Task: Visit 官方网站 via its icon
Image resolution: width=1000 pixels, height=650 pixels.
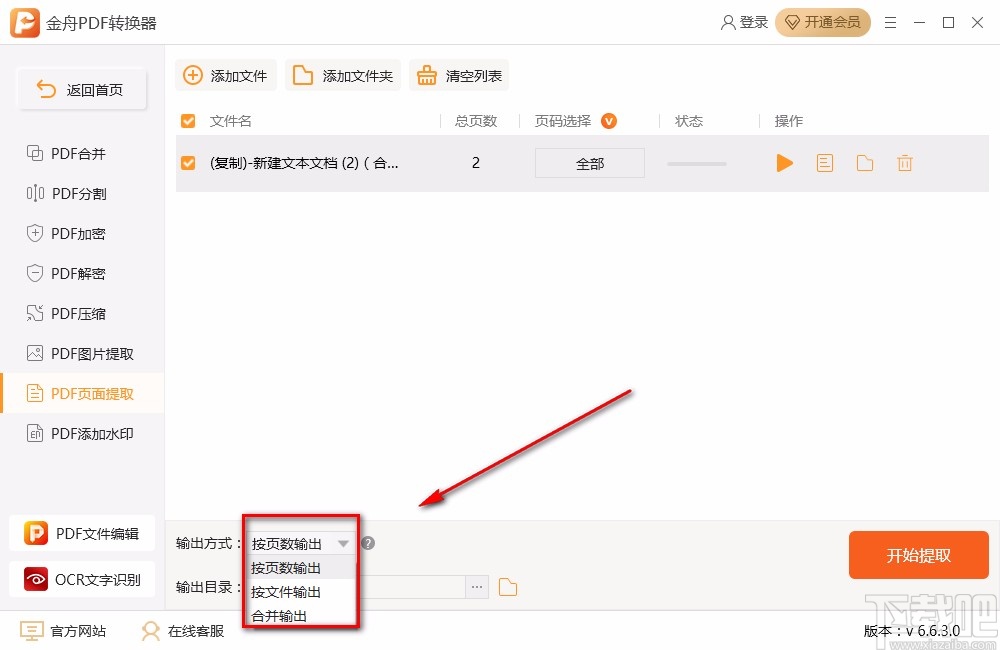Action: pos(30,631)
